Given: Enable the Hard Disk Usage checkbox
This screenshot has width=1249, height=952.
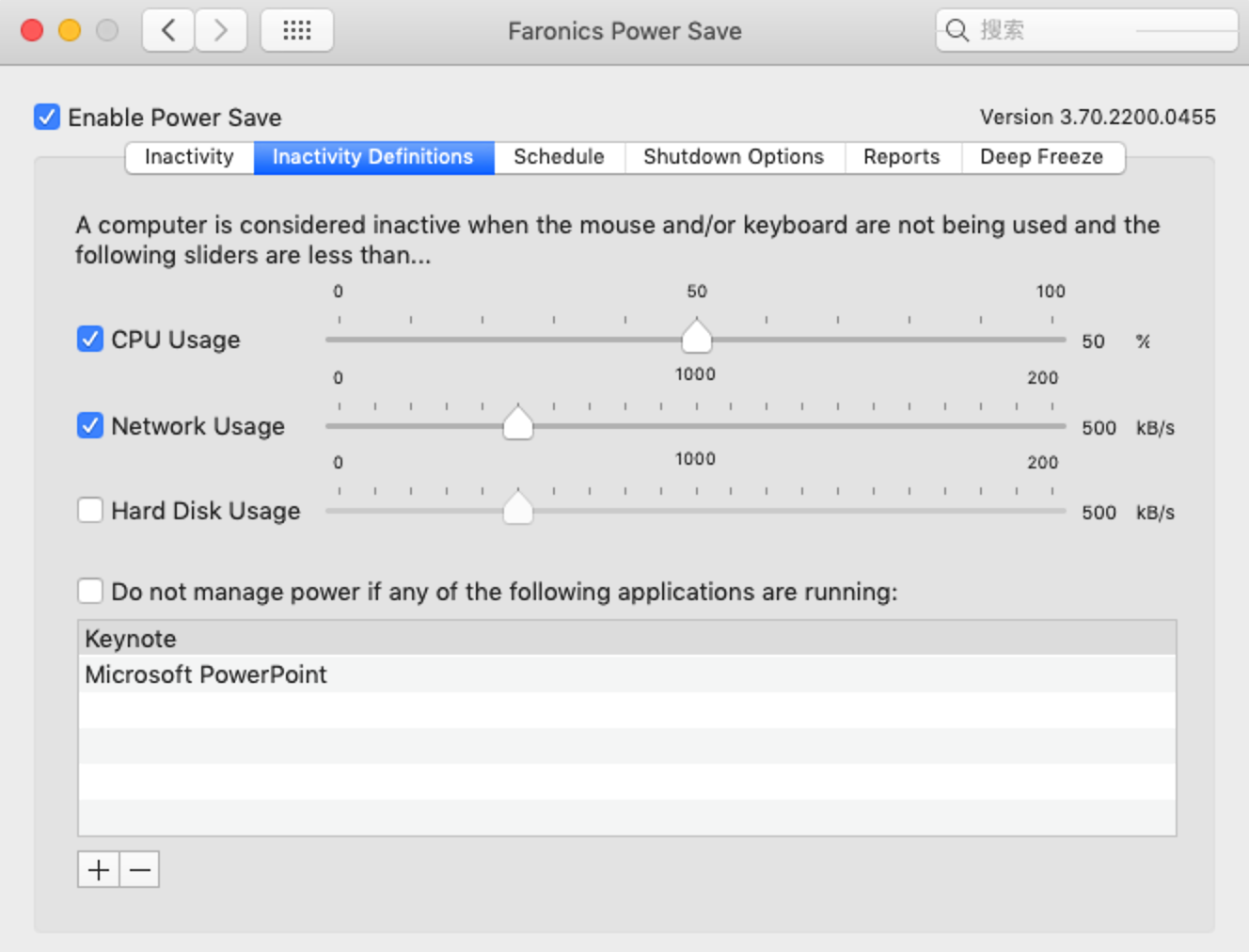Looking at the screenshot, I should 90,510.
